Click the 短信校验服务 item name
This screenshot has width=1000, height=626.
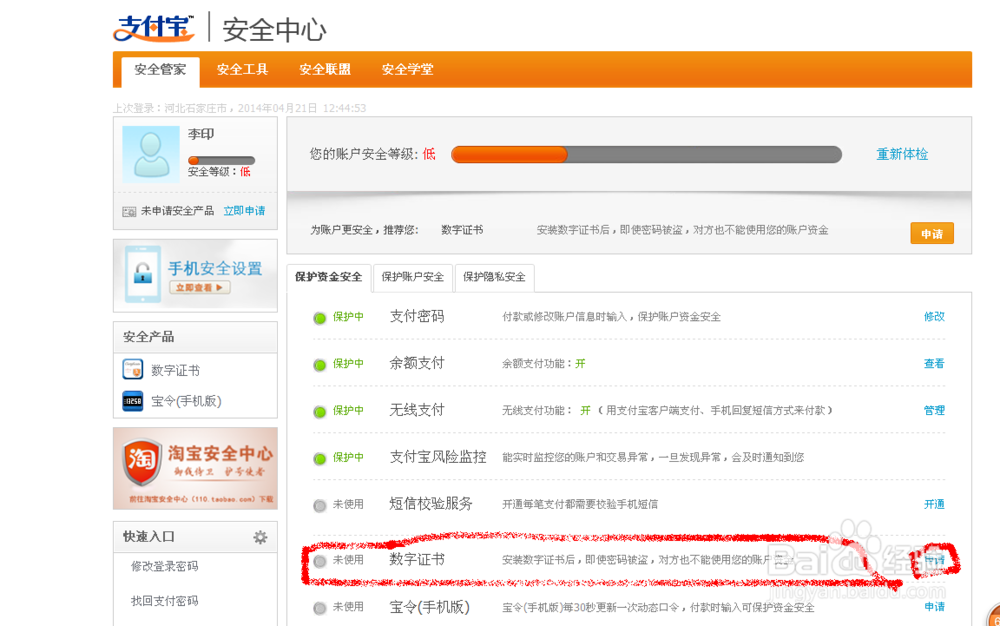pos(431,504)
